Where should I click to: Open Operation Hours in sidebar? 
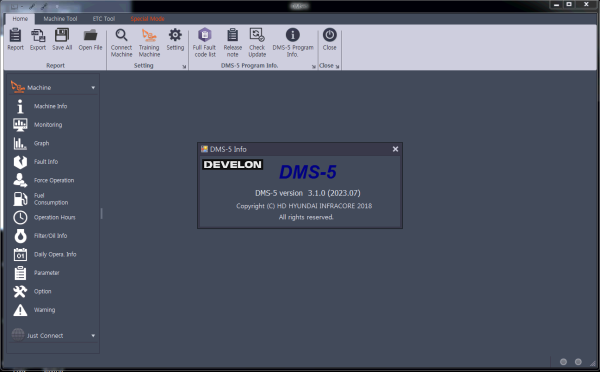pyautogui.click(x=54, y=217)
